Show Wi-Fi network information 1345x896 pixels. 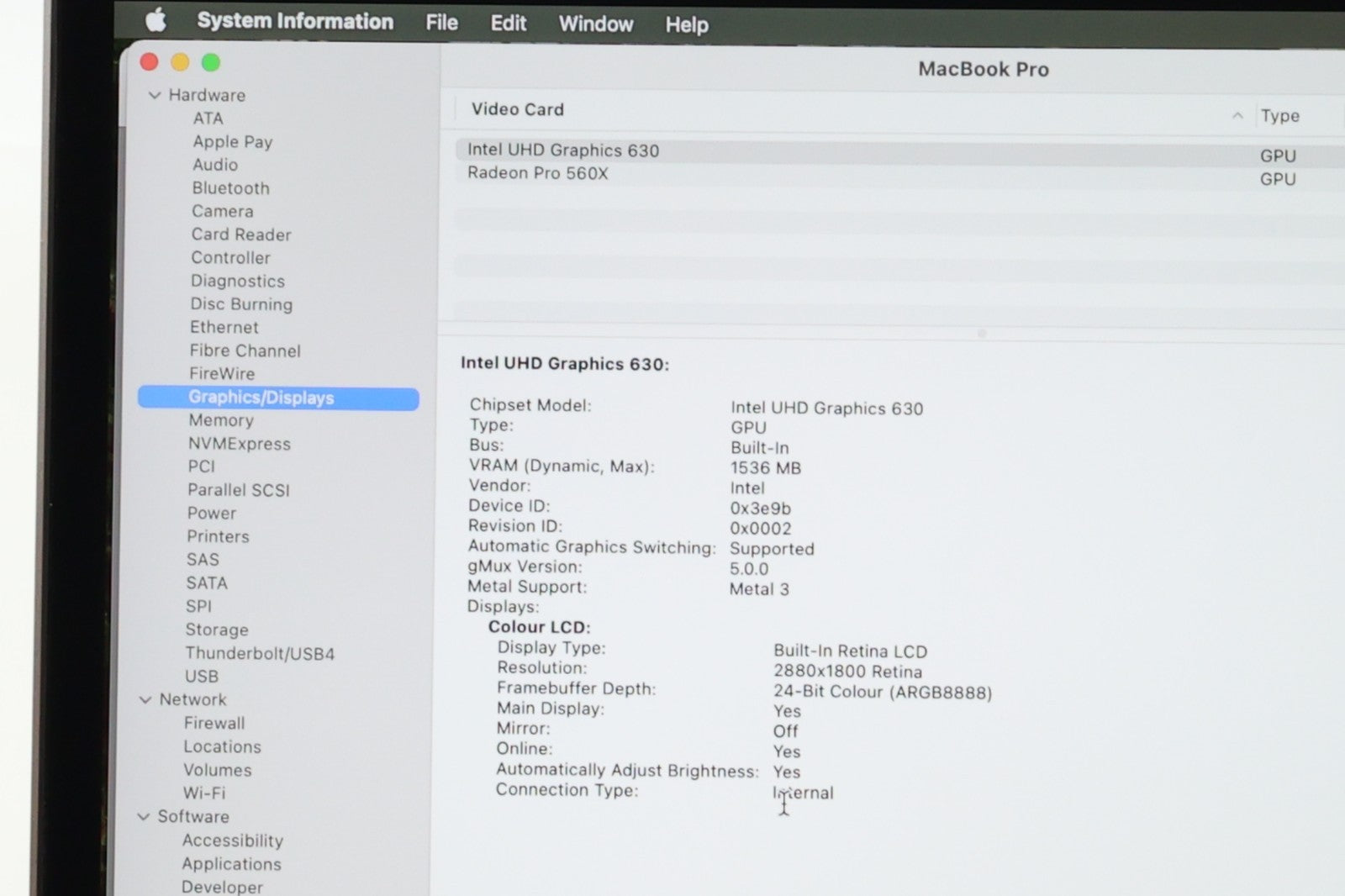click(204, 793)
